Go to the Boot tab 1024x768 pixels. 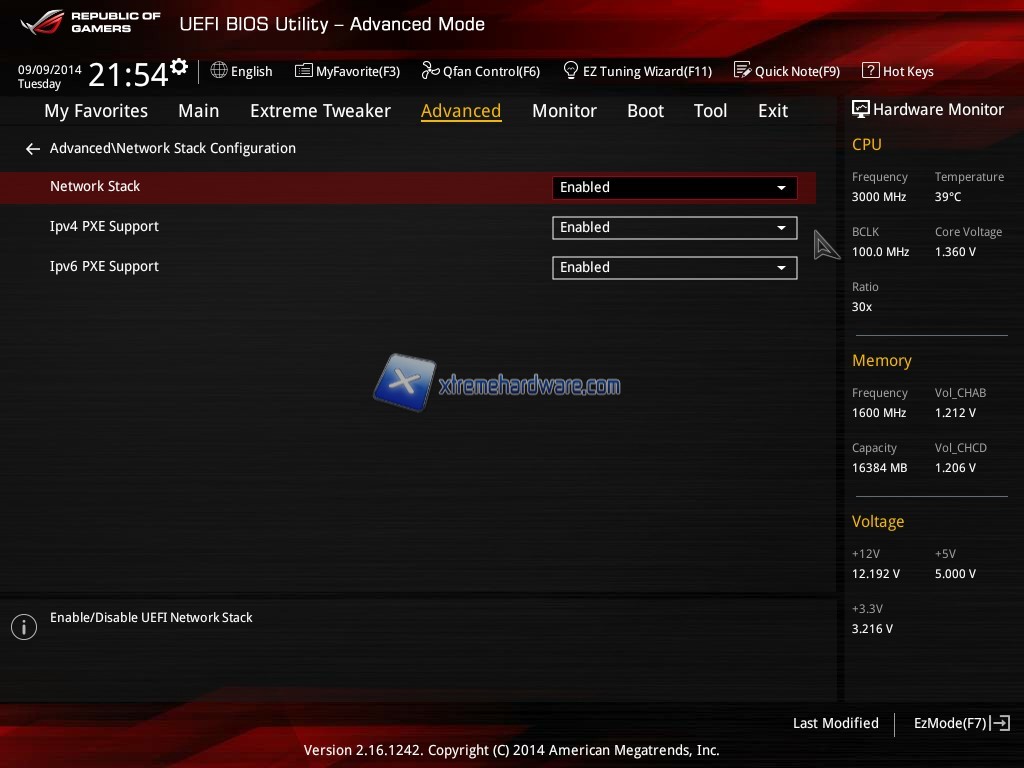(x=645, y=111)
